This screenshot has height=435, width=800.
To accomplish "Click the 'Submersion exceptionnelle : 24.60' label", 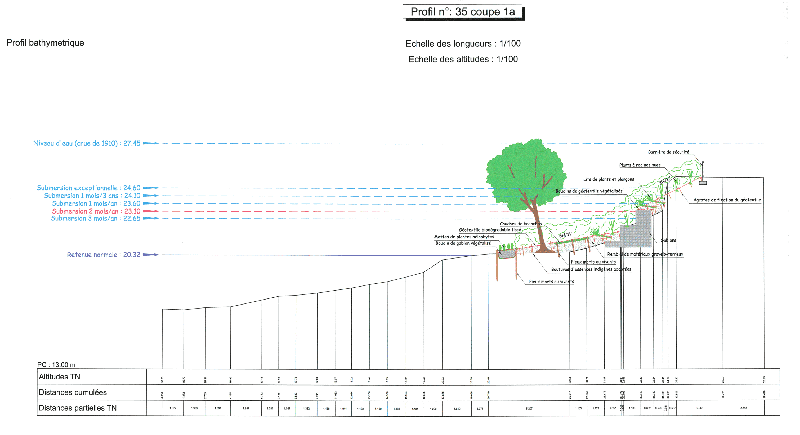I will coord(88,188).
